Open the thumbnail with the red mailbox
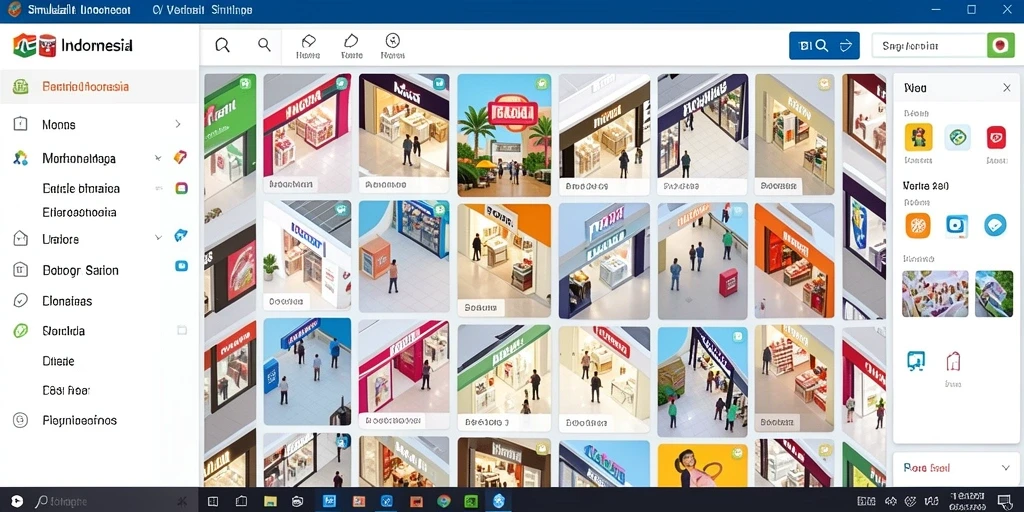 [x=703, y=261]
